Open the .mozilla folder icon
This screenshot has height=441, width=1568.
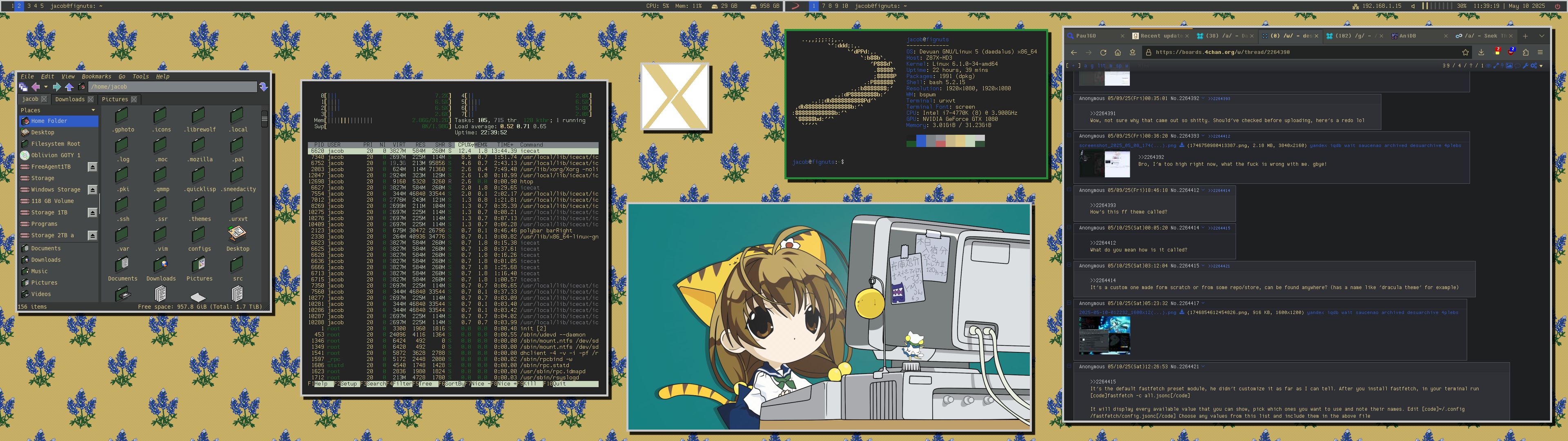(198, 146)
